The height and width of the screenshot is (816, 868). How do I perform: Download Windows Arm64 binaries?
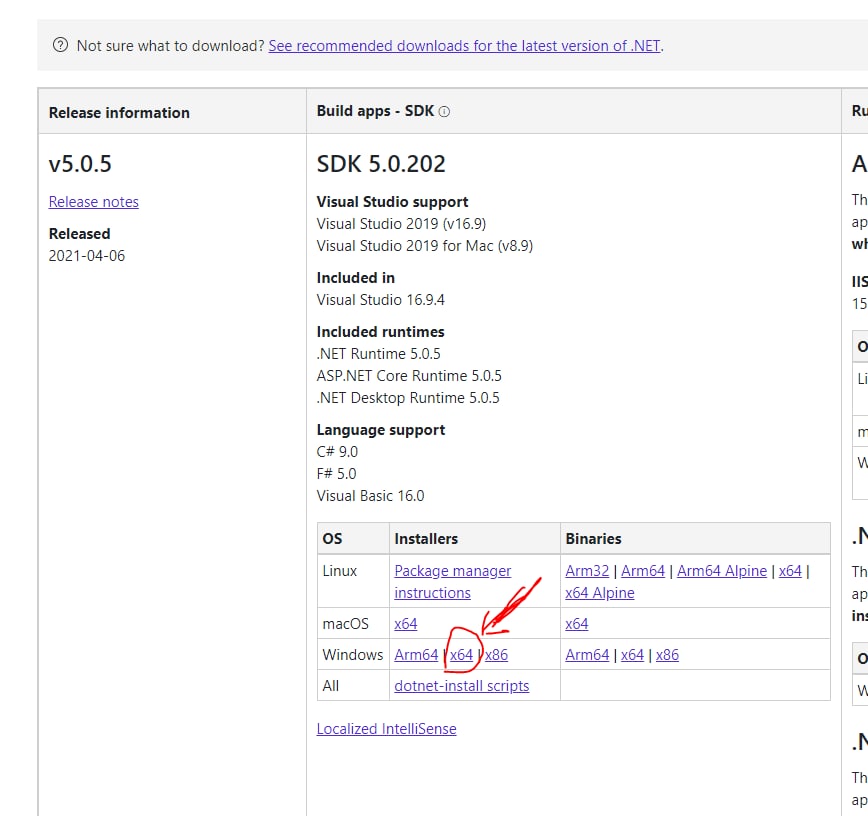587,655
